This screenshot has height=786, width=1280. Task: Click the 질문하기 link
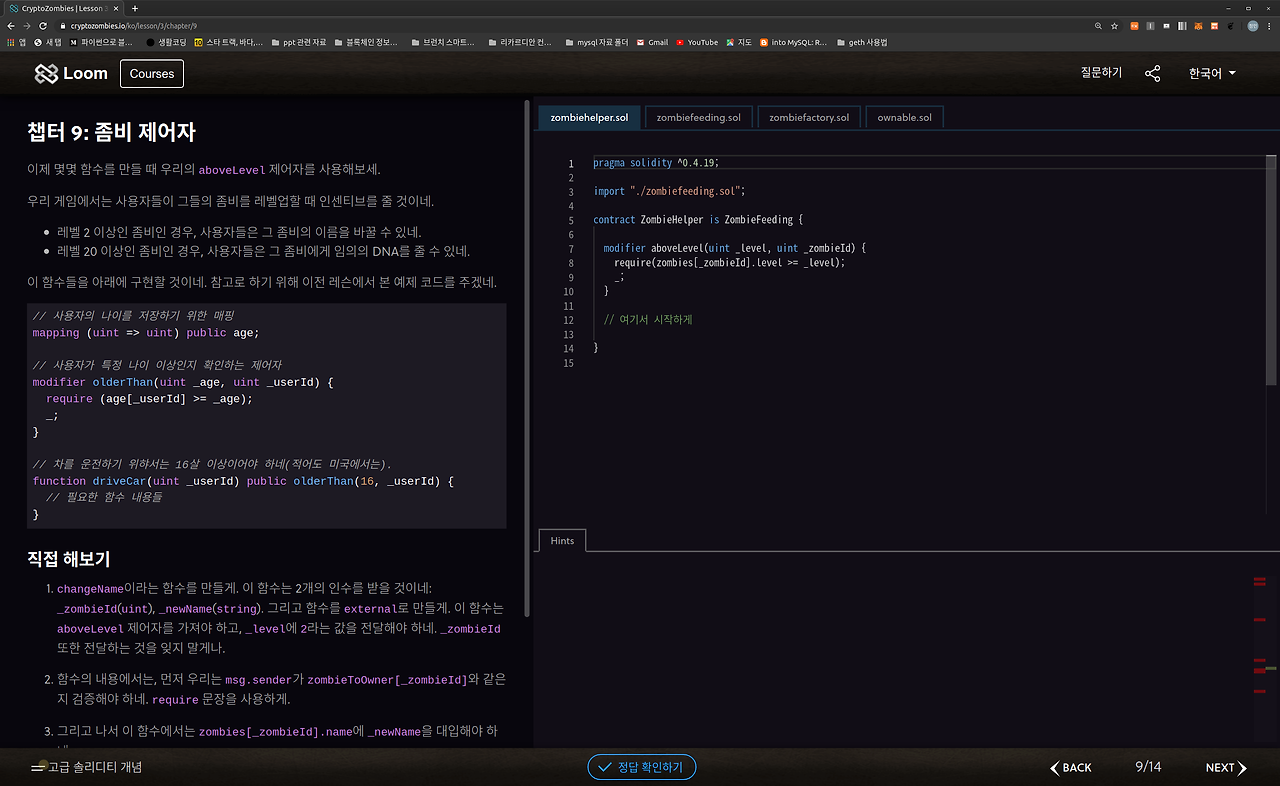1101,73
